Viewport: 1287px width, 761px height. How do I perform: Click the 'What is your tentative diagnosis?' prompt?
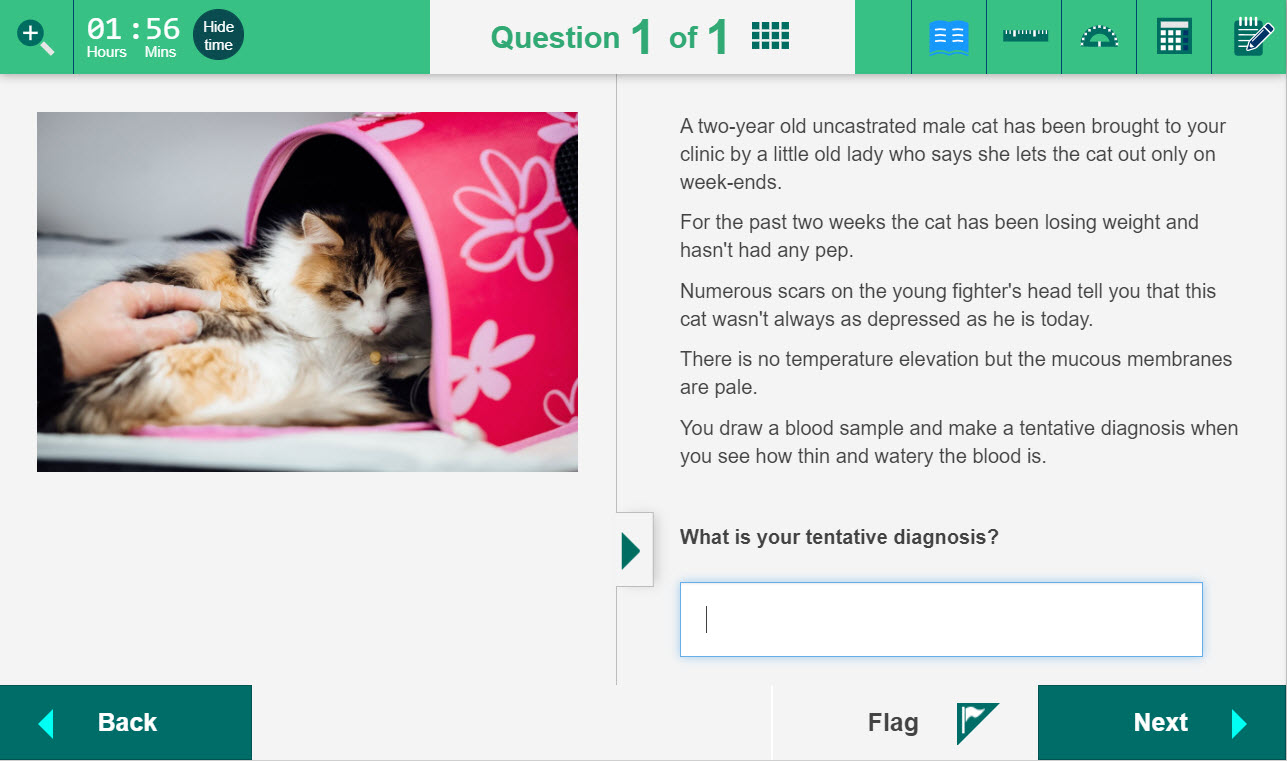pos(839,537)
